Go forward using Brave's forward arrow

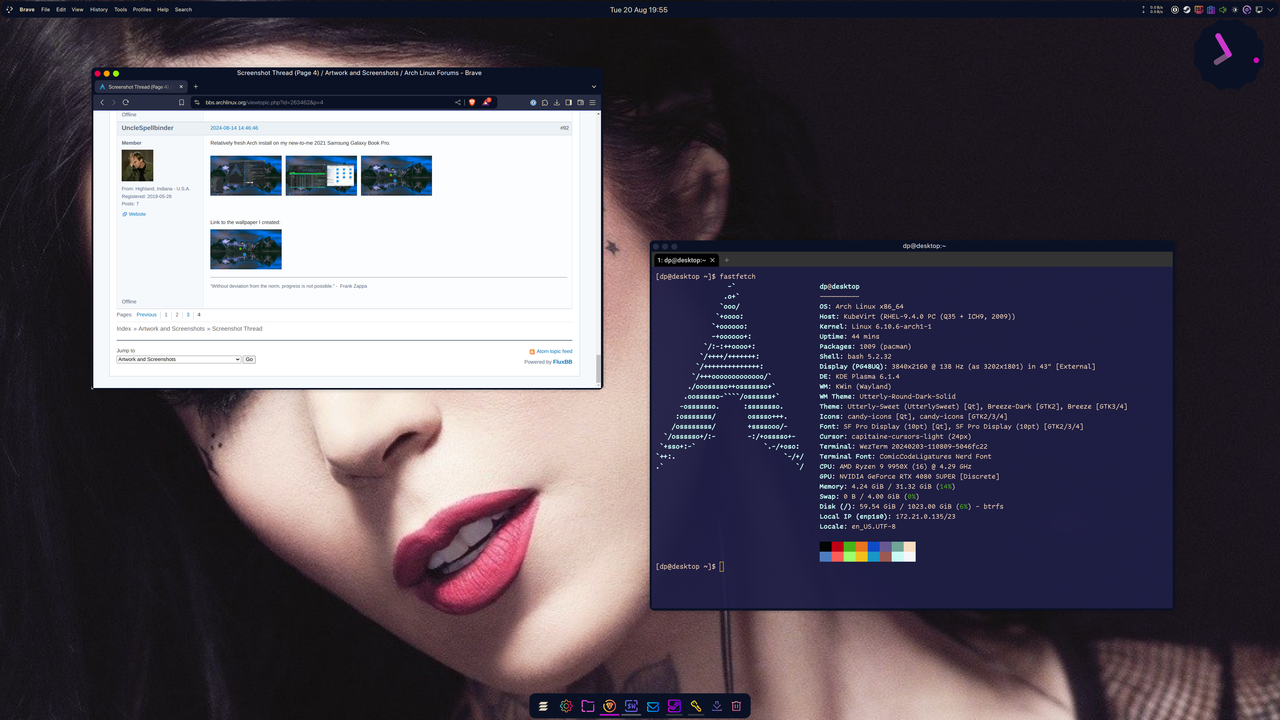coord(113,102)
